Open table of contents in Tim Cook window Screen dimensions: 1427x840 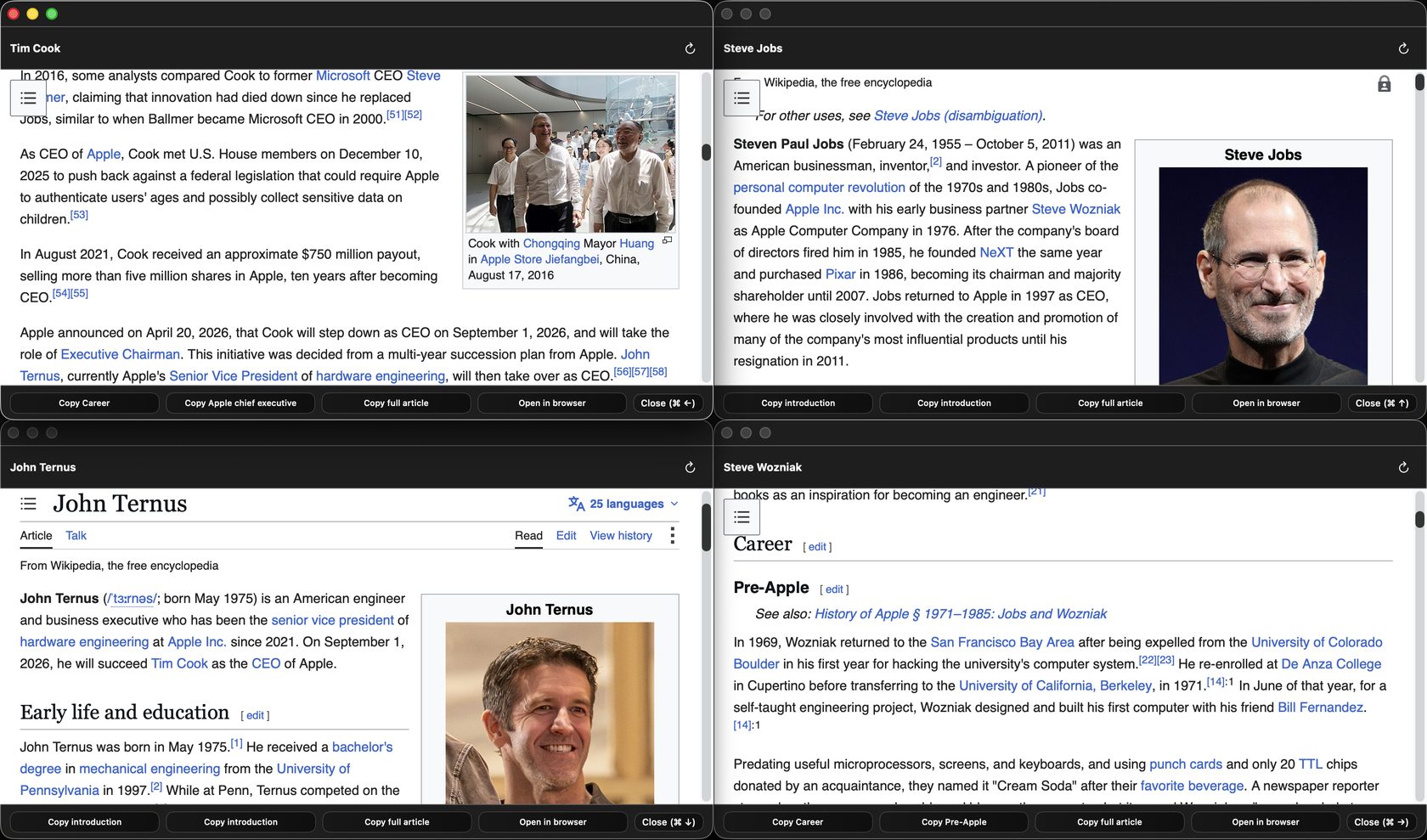tap(28, 98)
